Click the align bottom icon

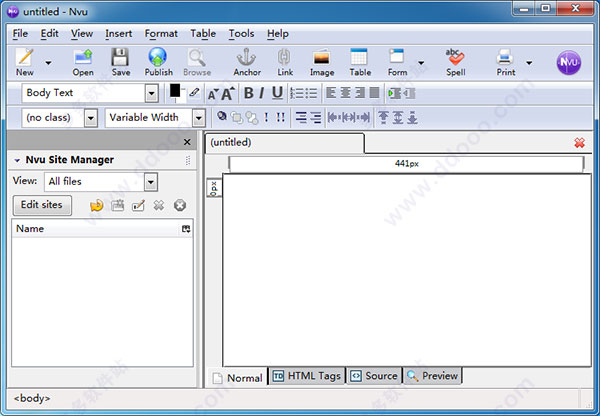coord(412,117)
